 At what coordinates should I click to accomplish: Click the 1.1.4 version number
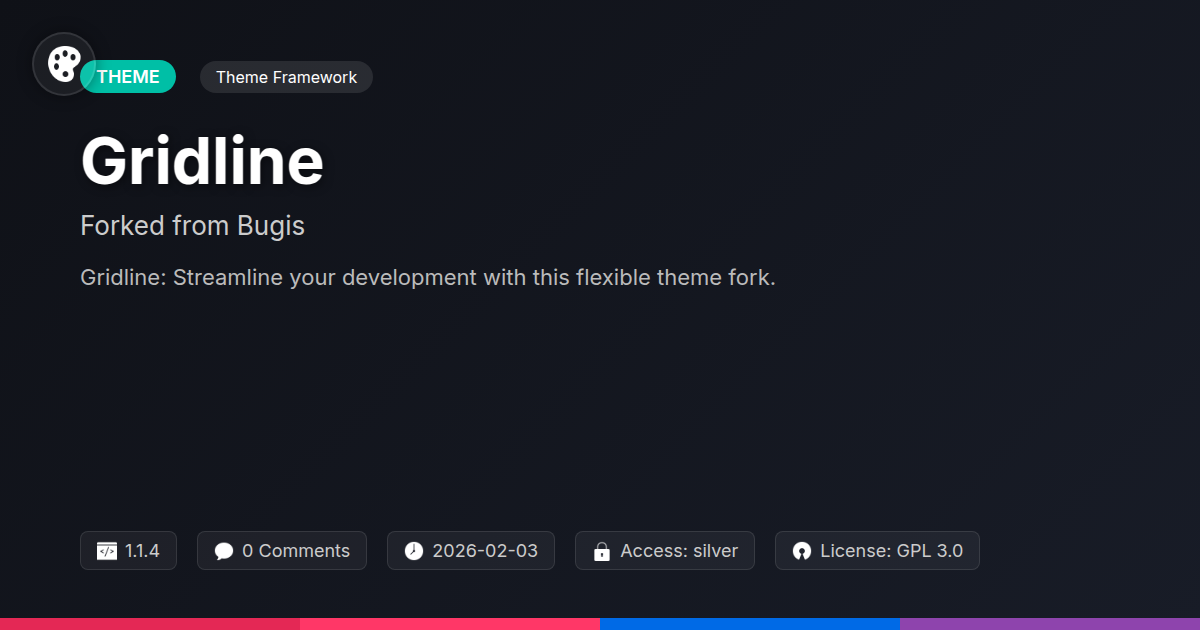pos(142,551)
